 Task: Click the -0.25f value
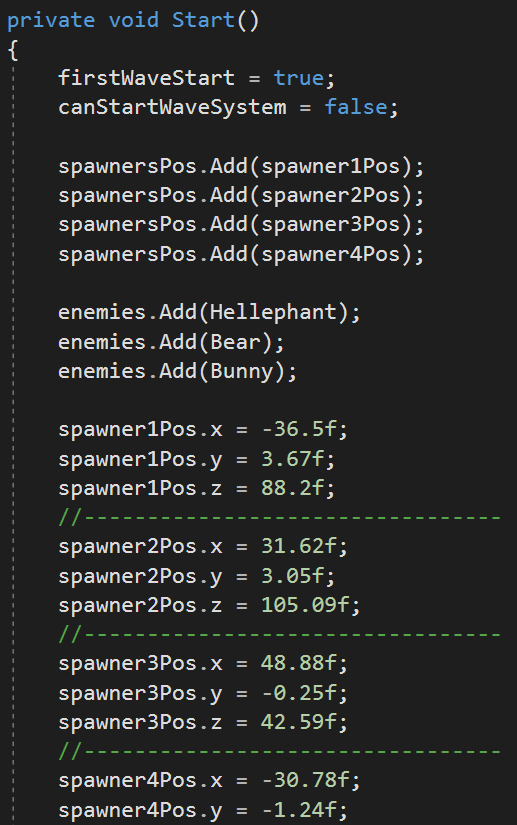pos(299,693)
